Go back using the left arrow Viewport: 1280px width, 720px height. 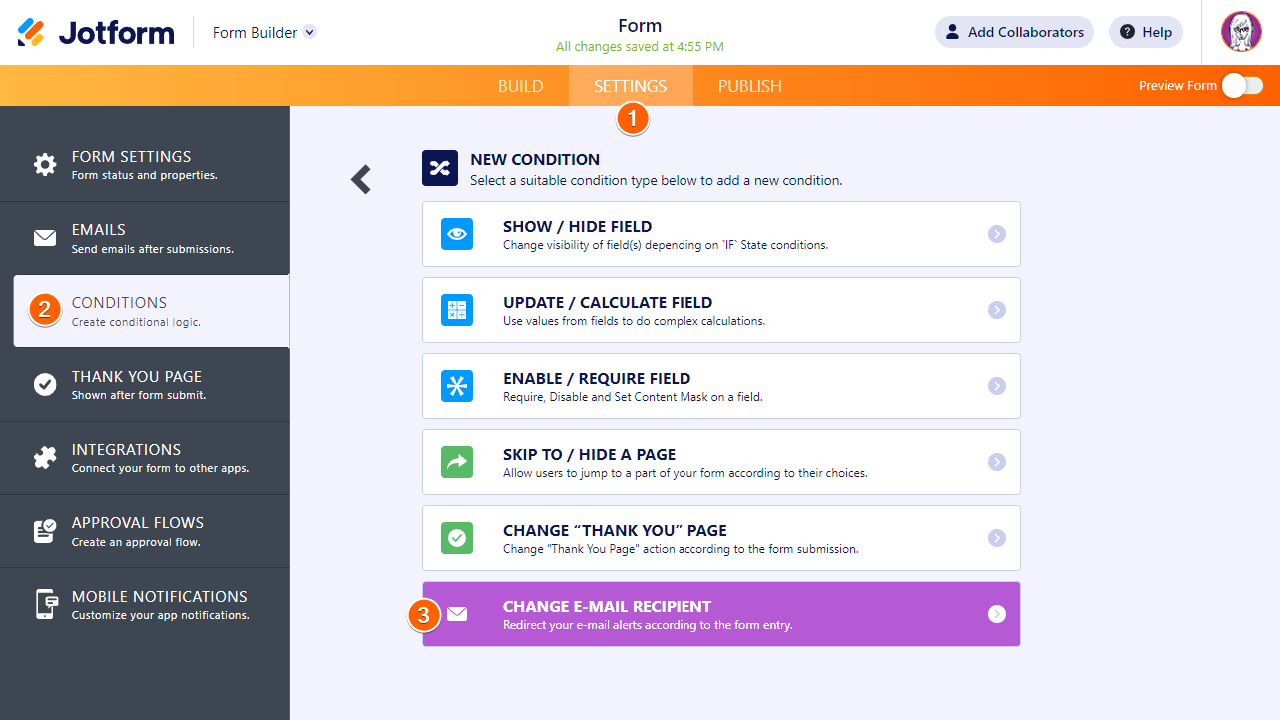(361, 179)
